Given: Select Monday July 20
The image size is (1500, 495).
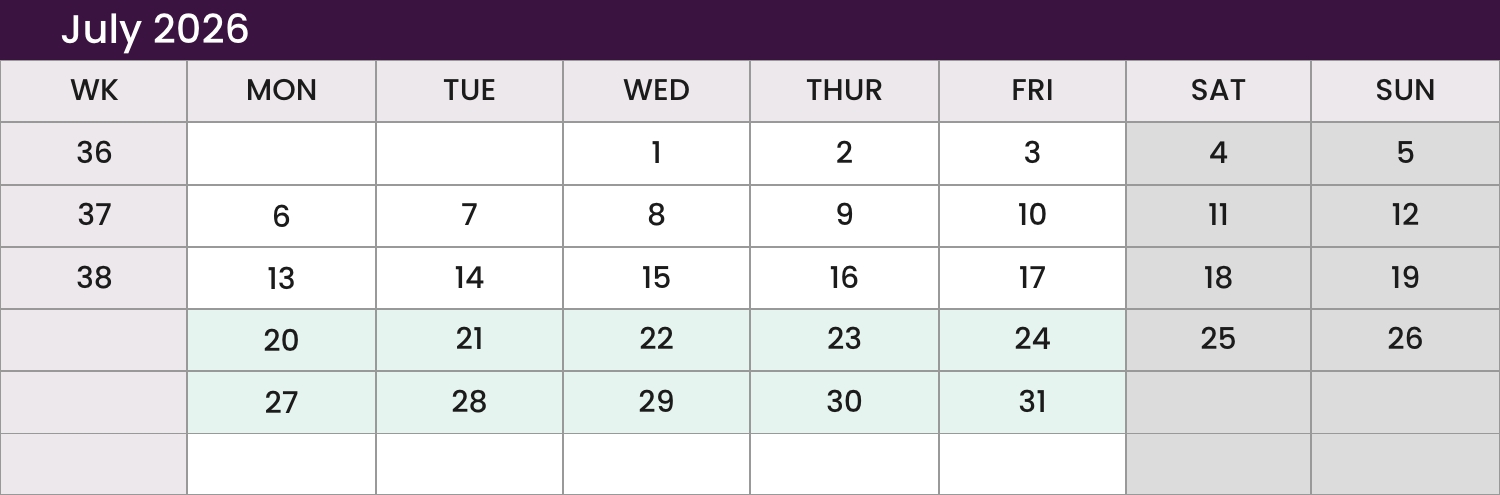Looking at the screenshot, I should pos(281,340).
